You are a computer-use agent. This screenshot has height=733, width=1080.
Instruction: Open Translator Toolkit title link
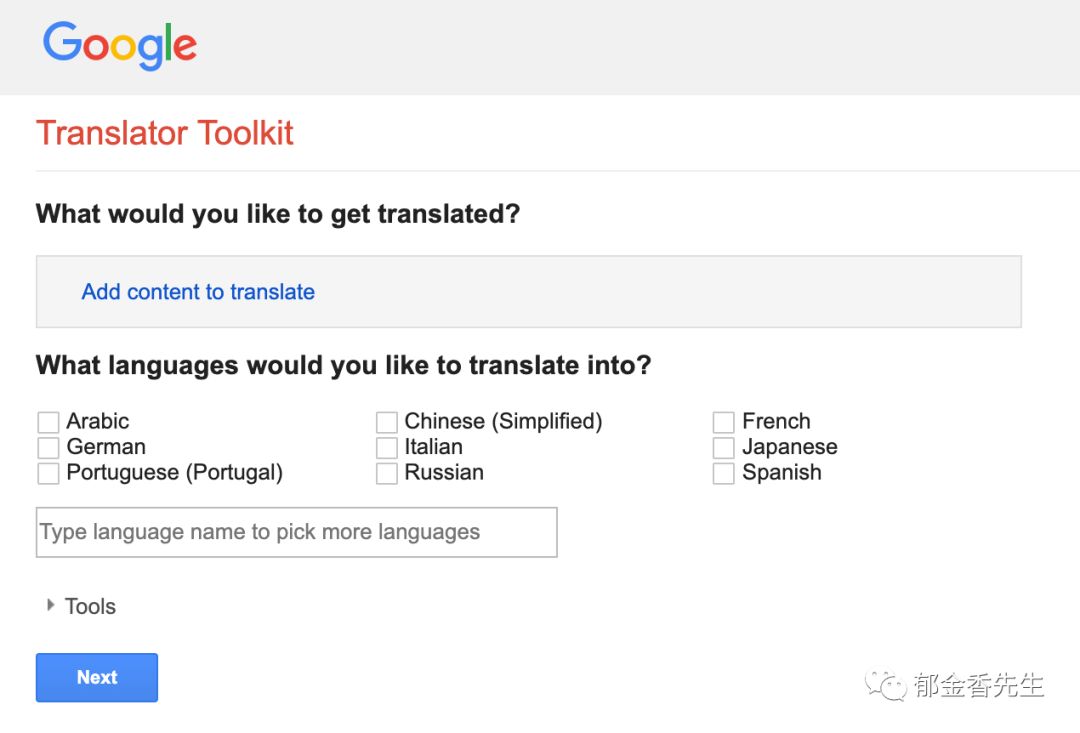click(165, 133)
